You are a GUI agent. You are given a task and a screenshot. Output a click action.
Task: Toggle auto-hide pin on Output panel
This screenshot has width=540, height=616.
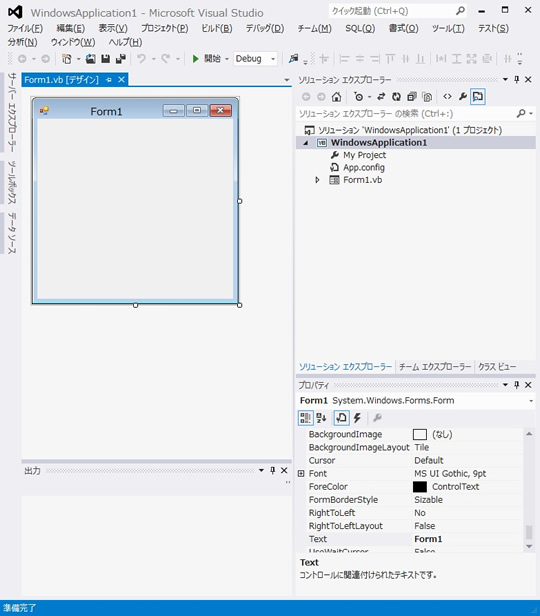[x=273, y=470]
